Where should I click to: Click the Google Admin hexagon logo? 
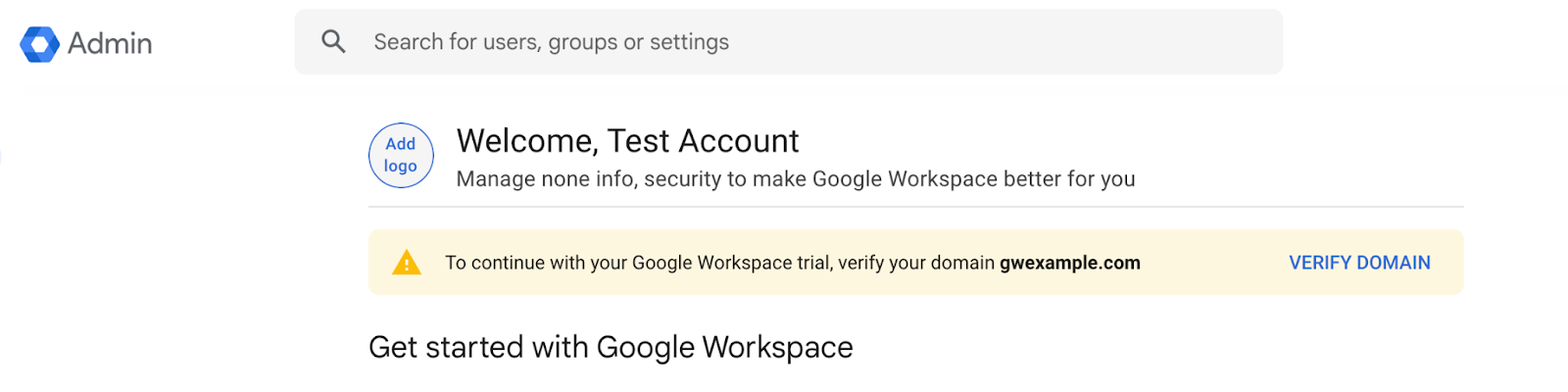(x=39, y=44)
